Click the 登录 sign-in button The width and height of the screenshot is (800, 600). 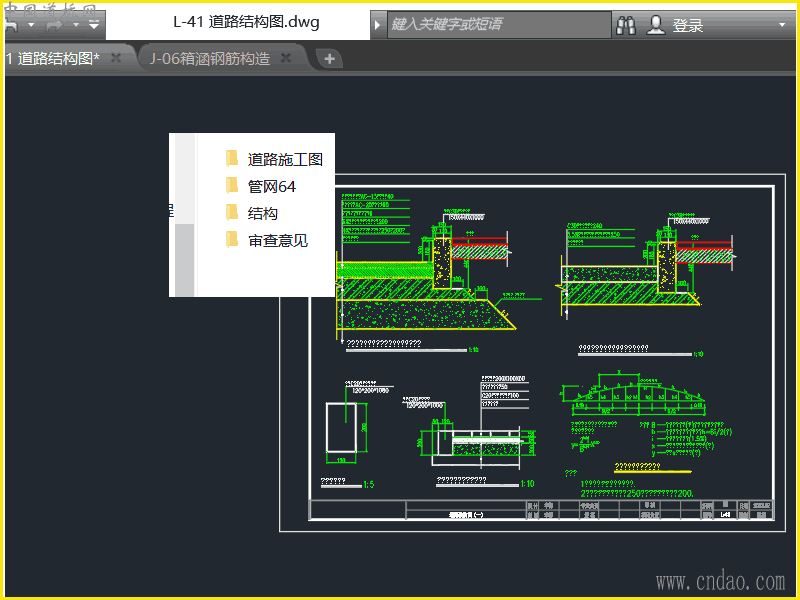(687, 25)
